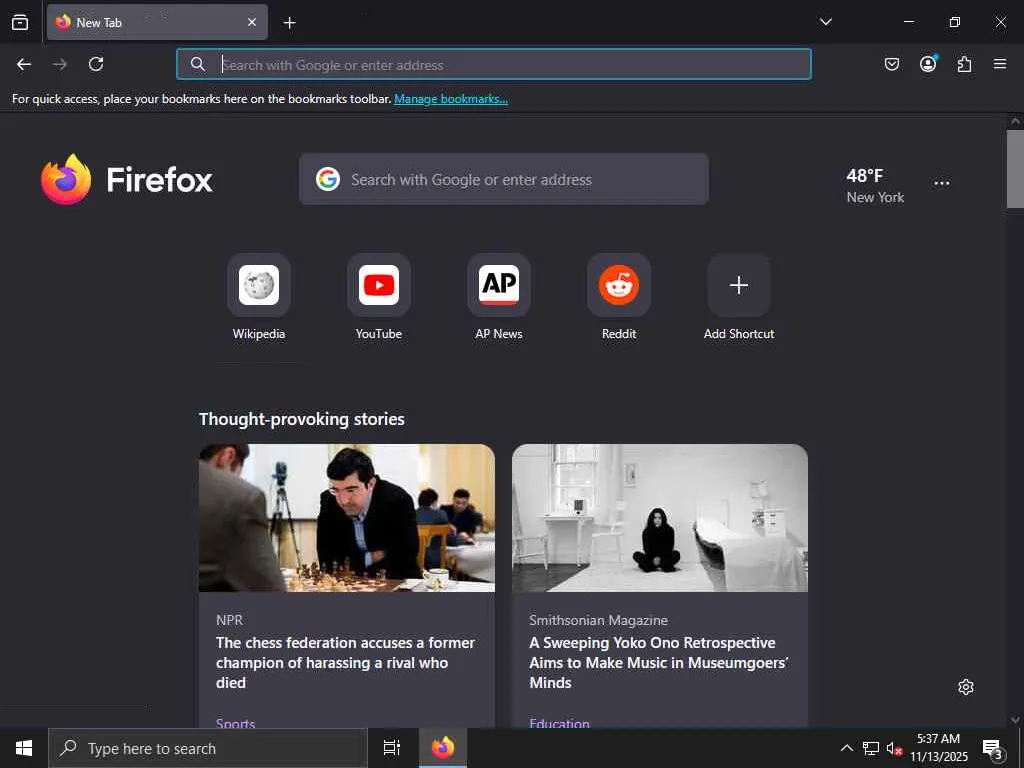Open chess federation accuses champion headline
Screen dimensions: 1024x768
pos(345,663)
